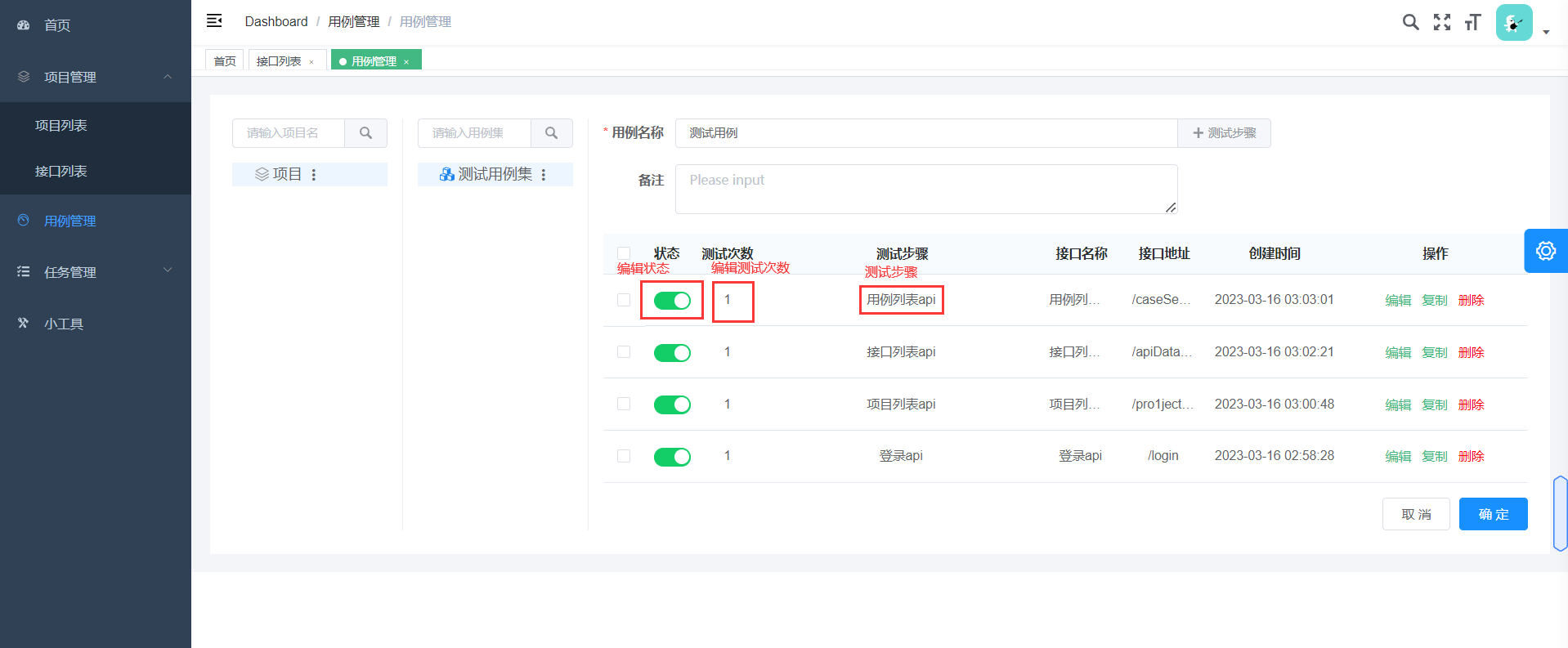Click the 2023-03-16 03:02:21 timestamp
The image size is (1568, 648).
pos(1274,352)
